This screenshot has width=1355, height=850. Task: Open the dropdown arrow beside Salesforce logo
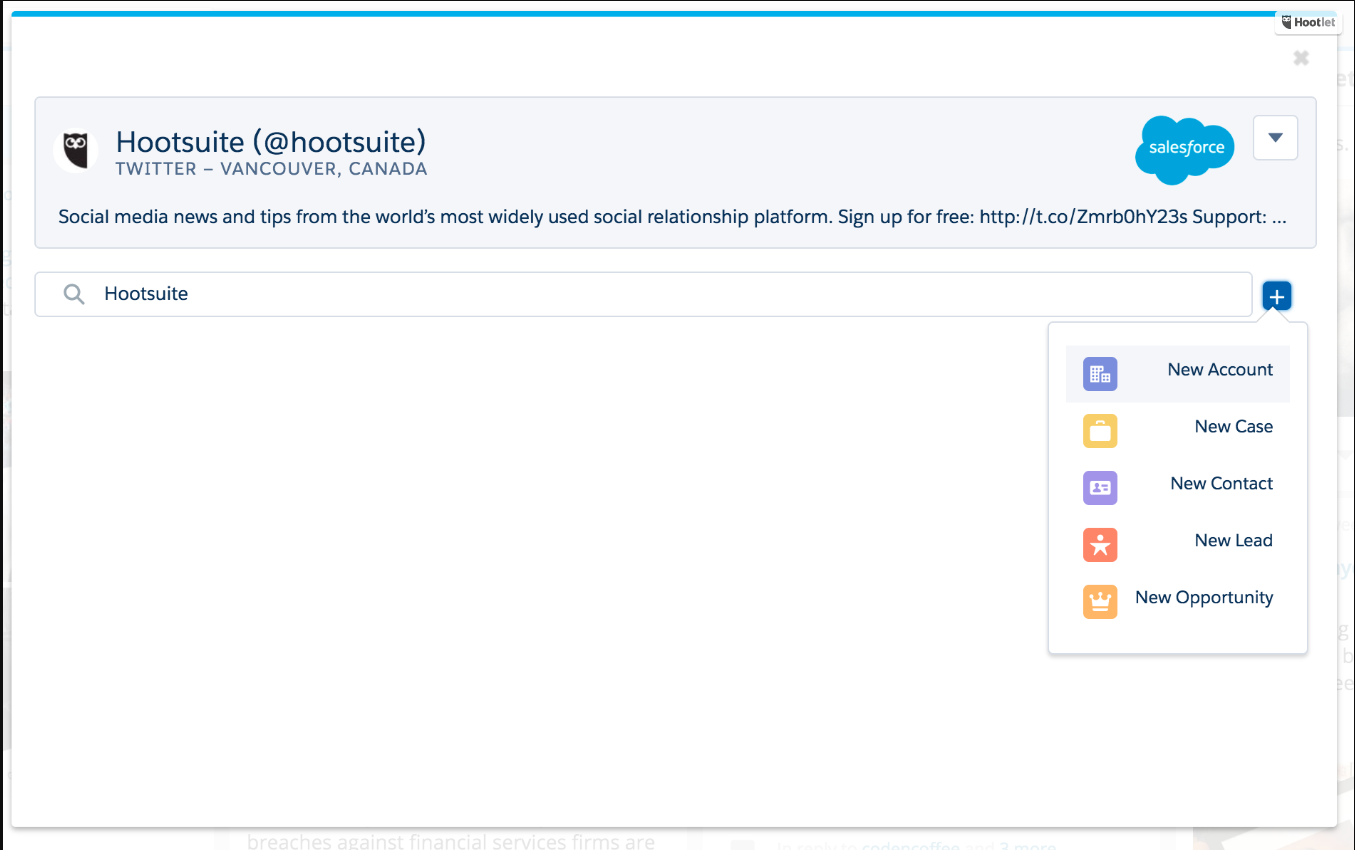pos(1275,138)
